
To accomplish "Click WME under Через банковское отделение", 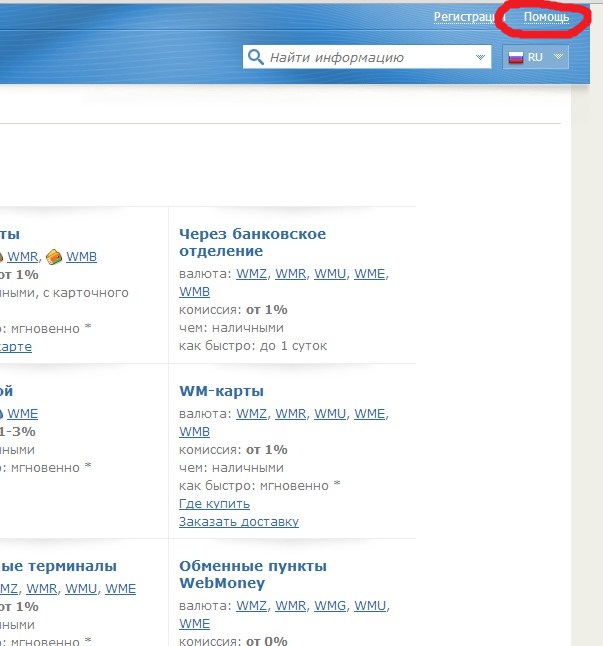I will click(369, 274).
